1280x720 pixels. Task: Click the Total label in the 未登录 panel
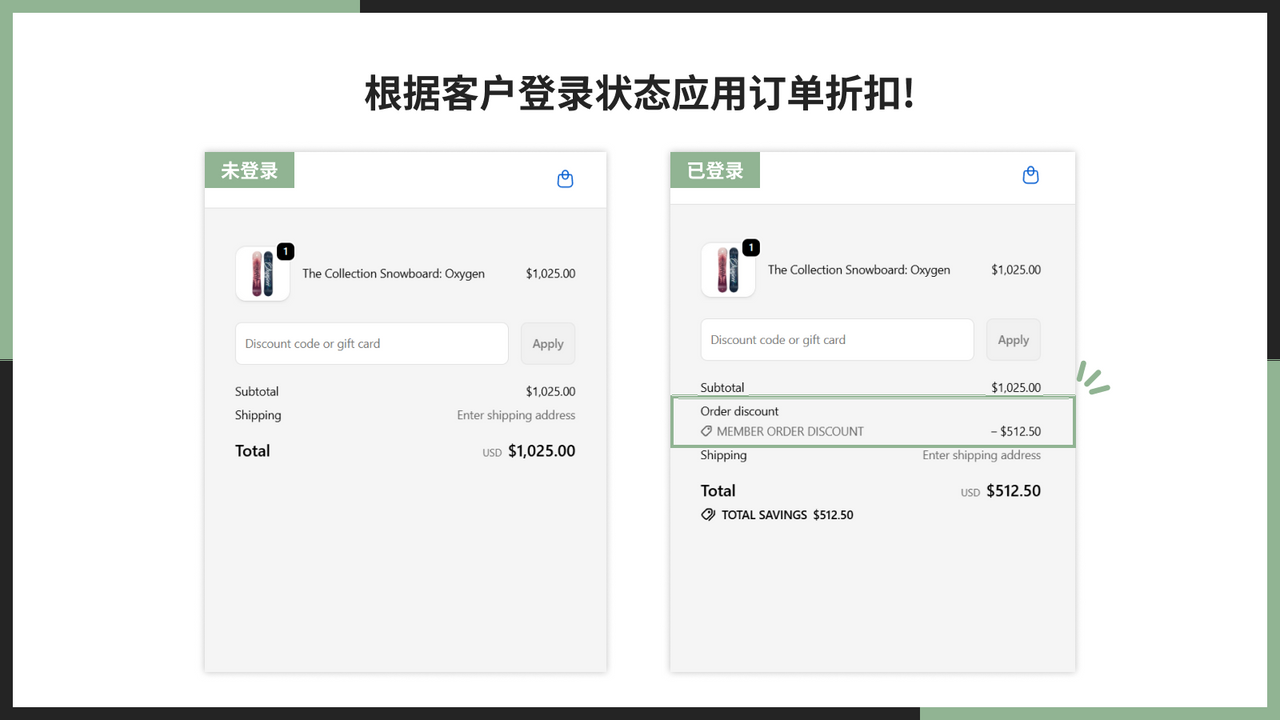tap(252, 451)
